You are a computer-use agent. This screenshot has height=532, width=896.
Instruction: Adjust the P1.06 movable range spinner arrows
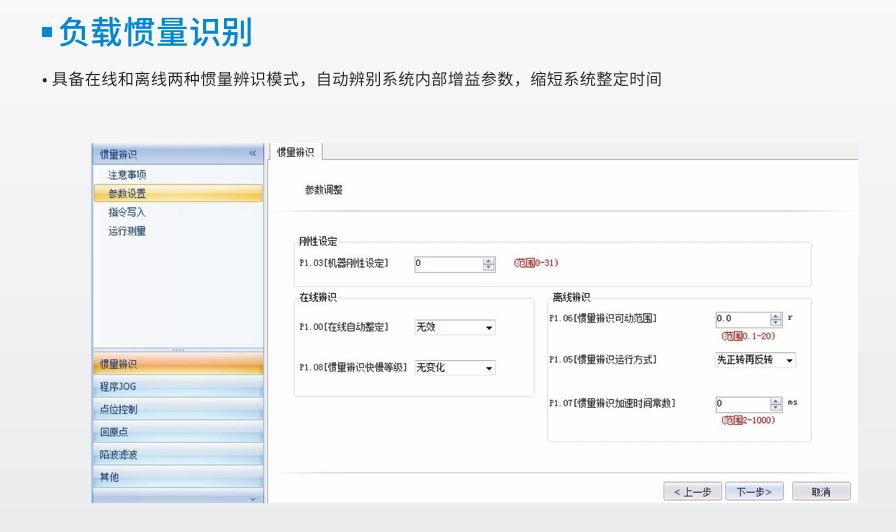(776, 319)
